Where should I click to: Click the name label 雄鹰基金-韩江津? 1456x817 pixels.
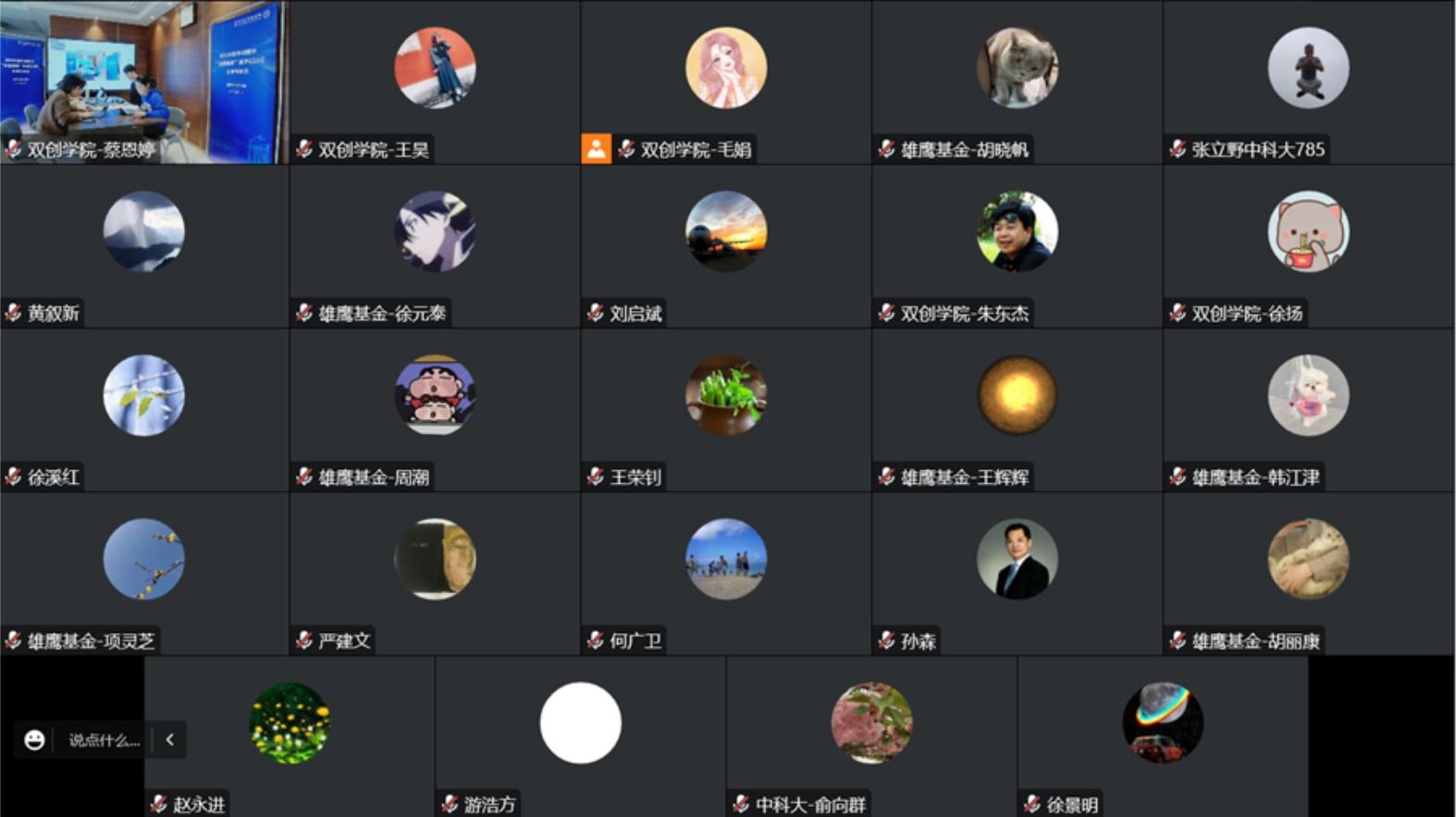(1255, 477)
